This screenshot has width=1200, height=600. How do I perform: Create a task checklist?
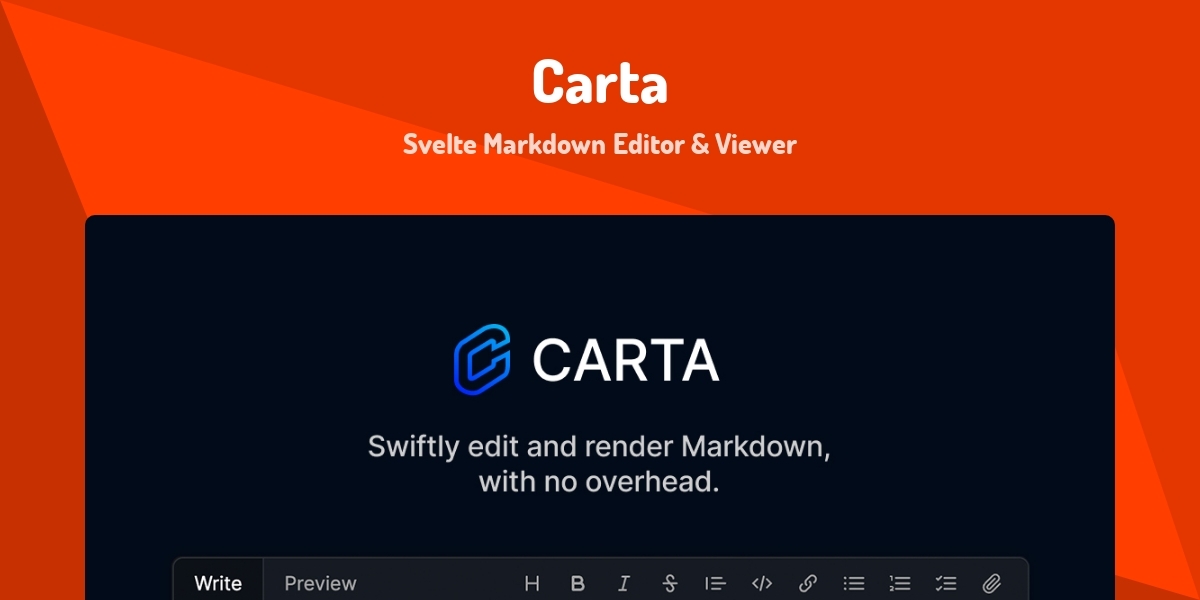(946, 583)
